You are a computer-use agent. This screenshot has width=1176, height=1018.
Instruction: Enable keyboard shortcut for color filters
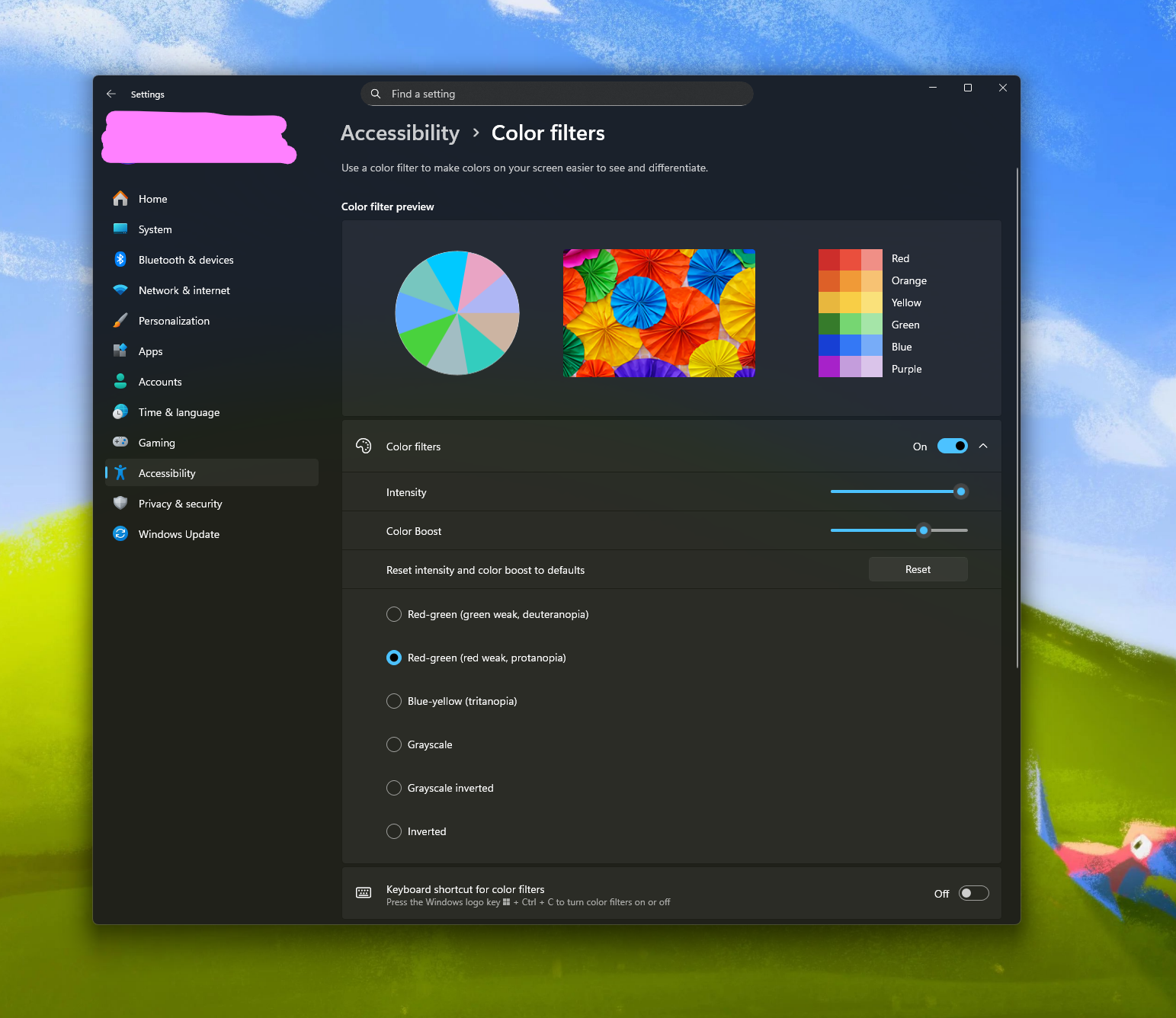pos(973,893)
